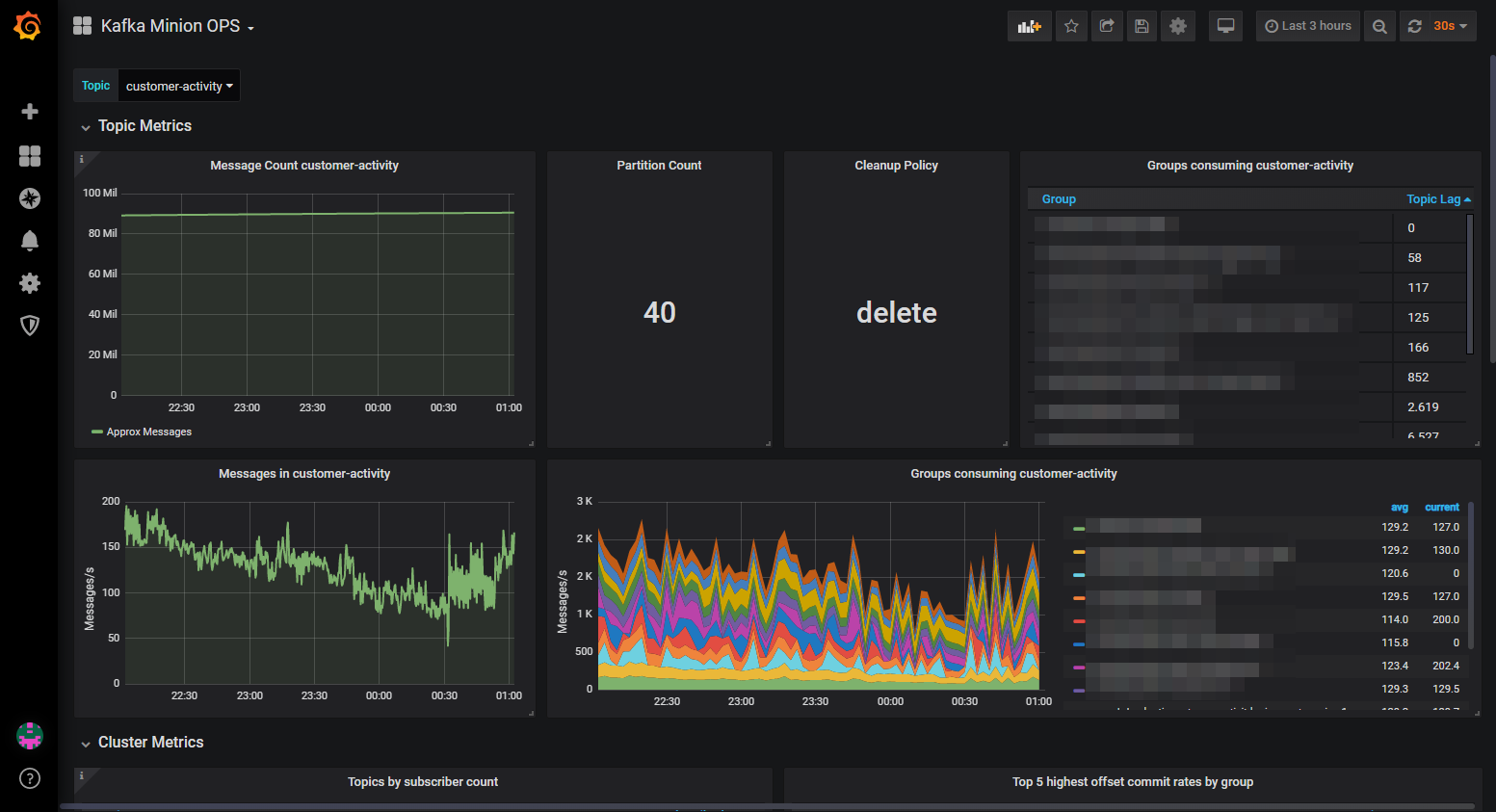Open the Explore compass icon
Image resolution: width=1496 pixels, height=812 pixels.
click(30, 198)
